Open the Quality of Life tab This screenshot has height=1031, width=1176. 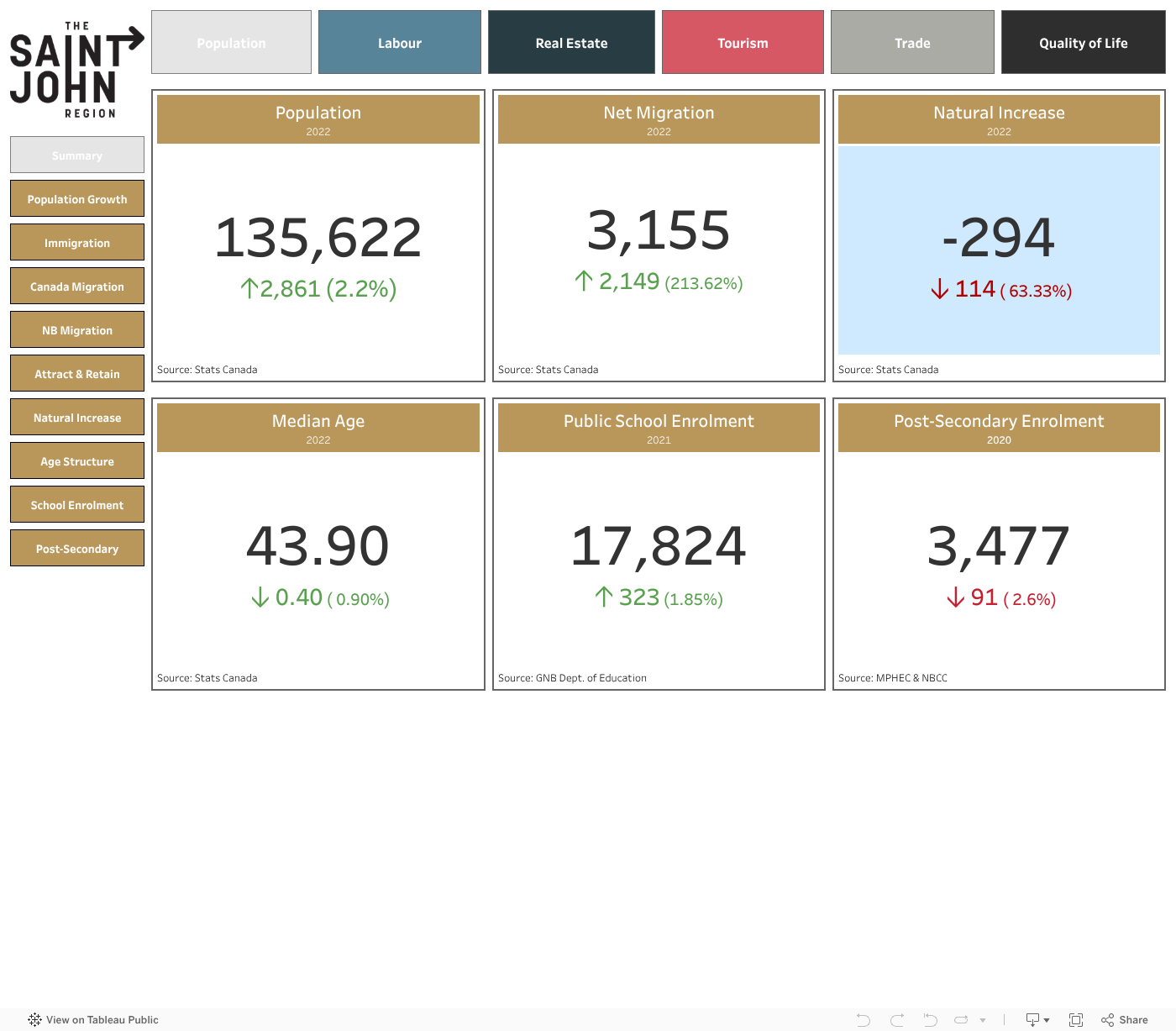pos(1084,42)
